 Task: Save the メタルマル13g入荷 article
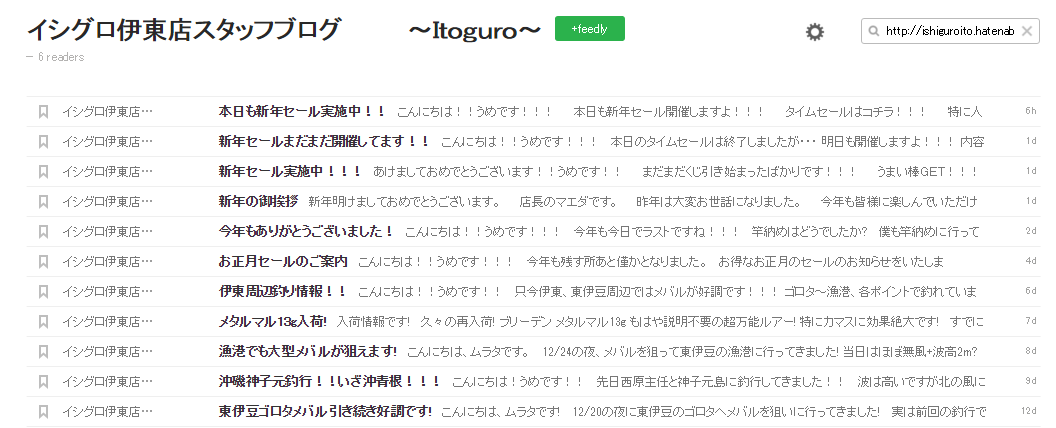click(43, 322)
